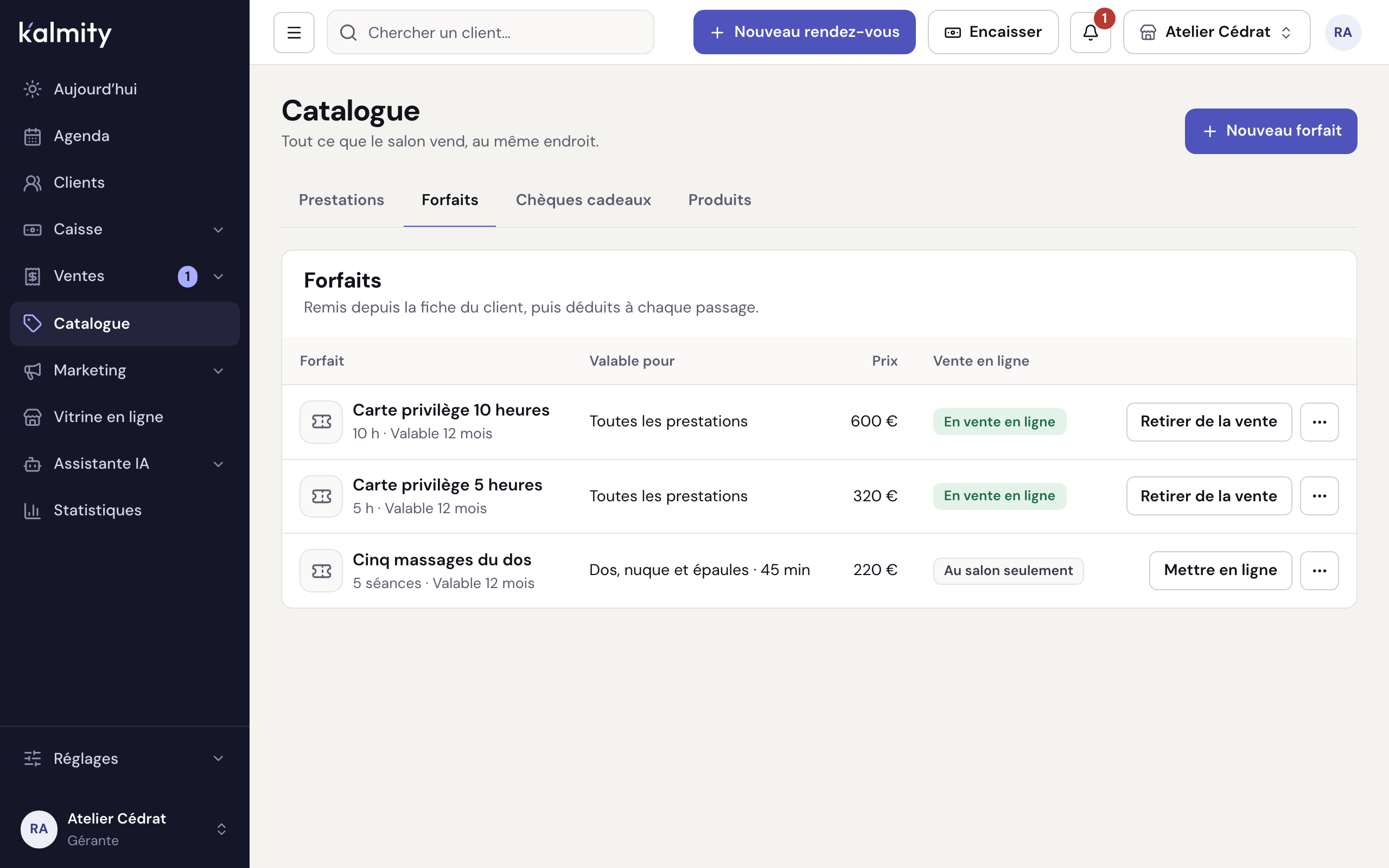Open the Atelier Cédrat salon switcher dropdown
This screenshot has height=868, width=1389.
pos(1216,33)
